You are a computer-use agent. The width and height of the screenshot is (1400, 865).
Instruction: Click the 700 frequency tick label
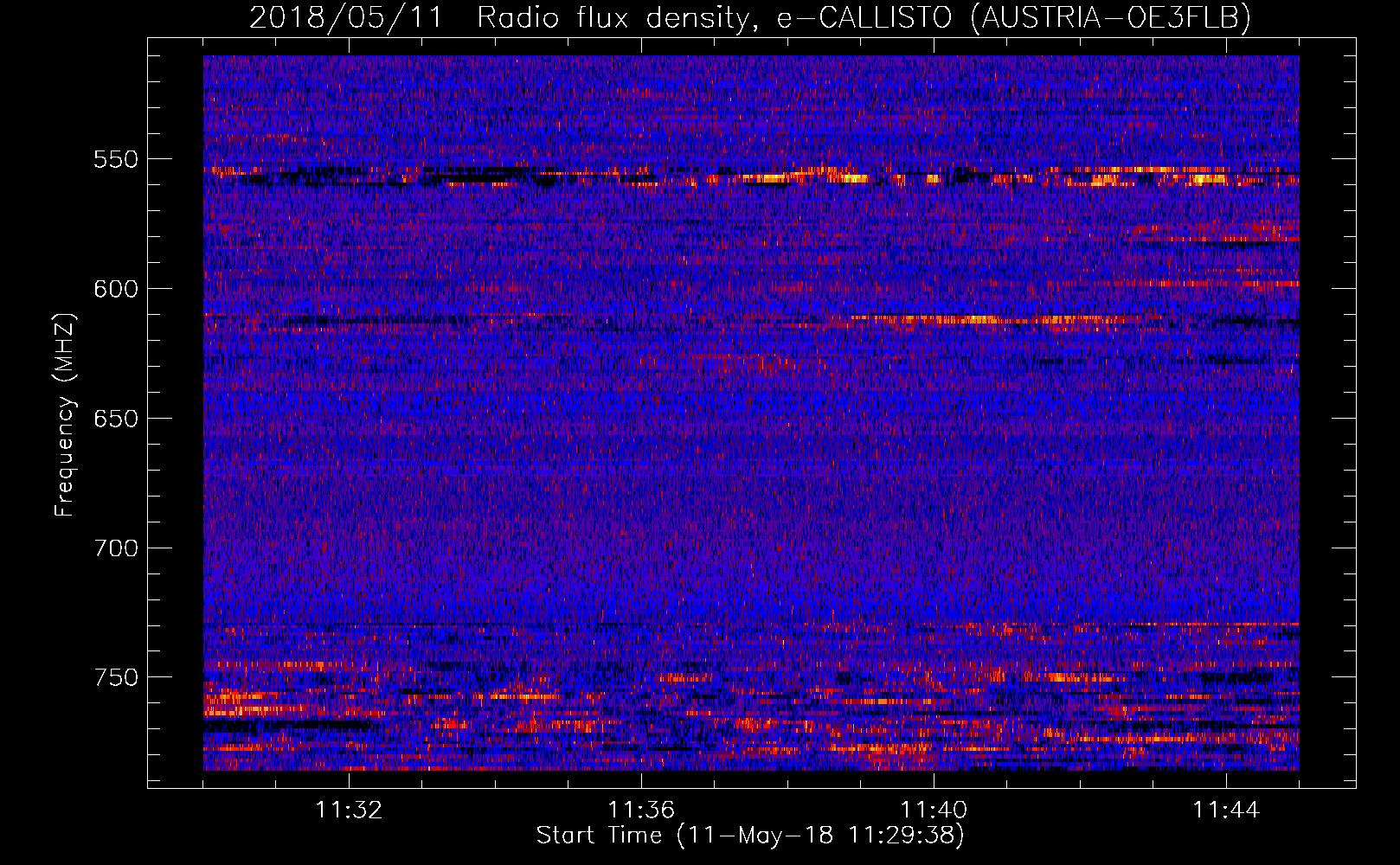(x=116, y=548)
